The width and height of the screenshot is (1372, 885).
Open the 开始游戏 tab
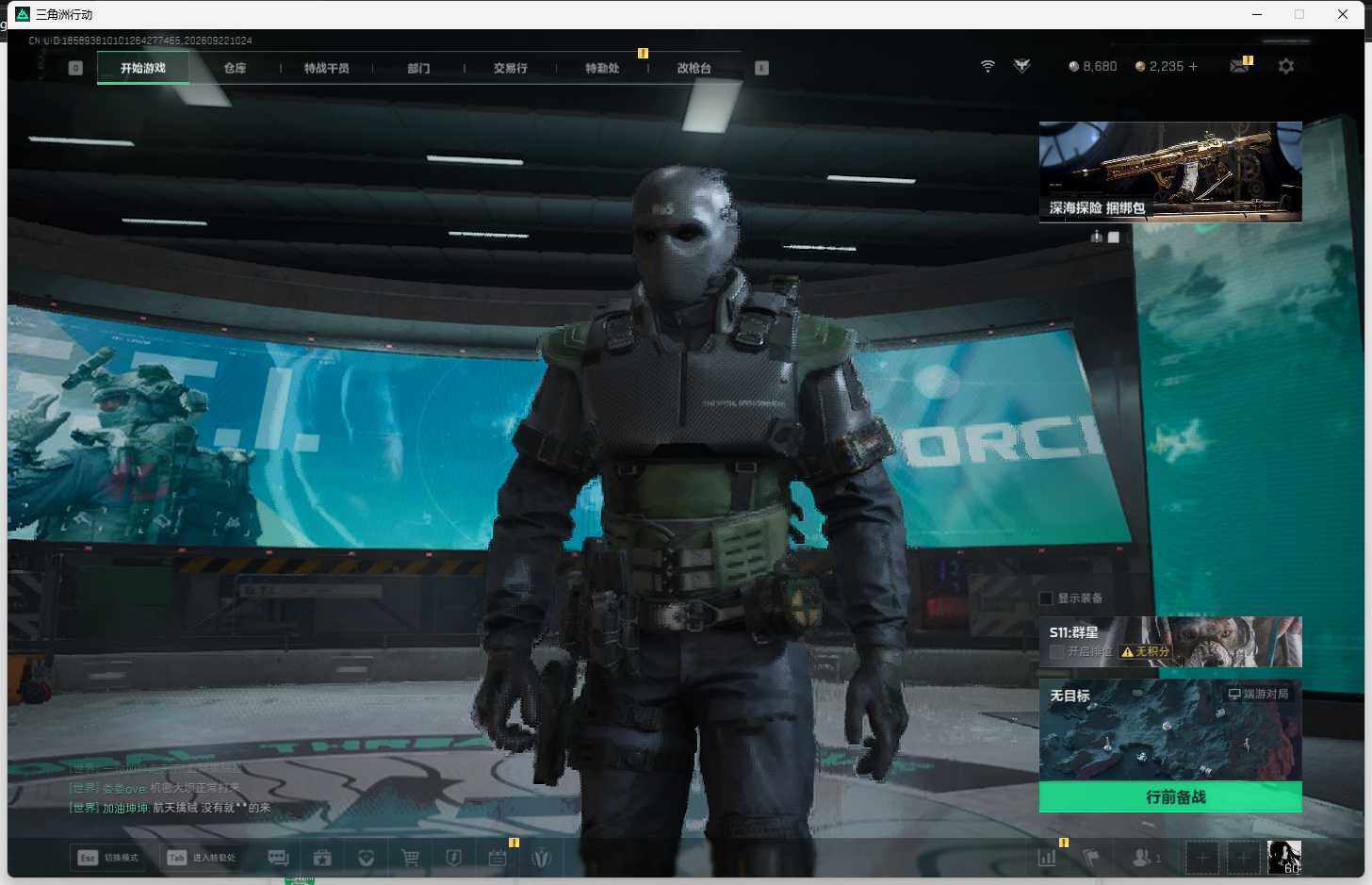(x=143, y=68)
